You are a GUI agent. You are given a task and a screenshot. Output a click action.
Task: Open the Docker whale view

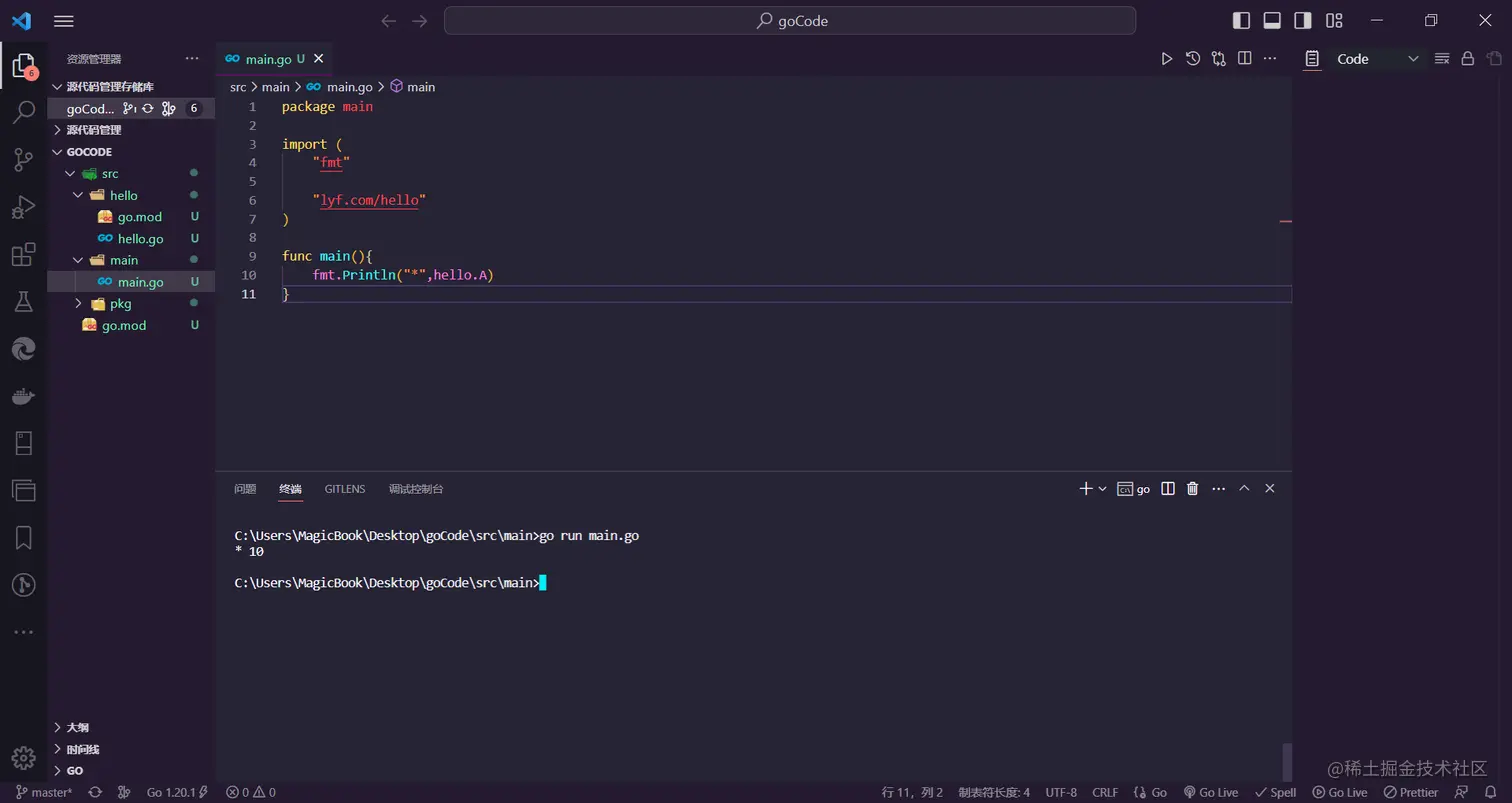pyautogui.click(x=23, y=396)
